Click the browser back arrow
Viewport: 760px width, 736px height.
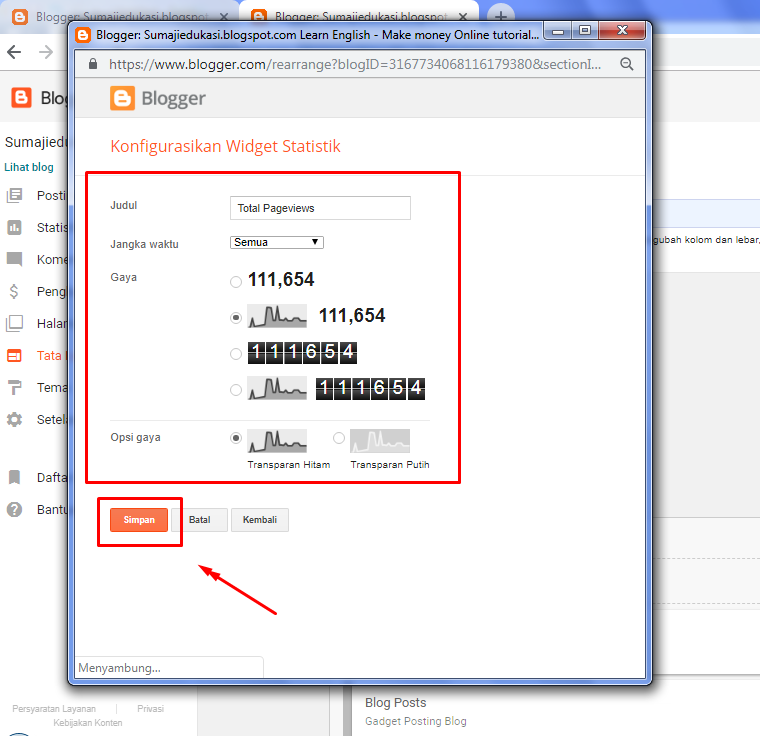(15, 52)
